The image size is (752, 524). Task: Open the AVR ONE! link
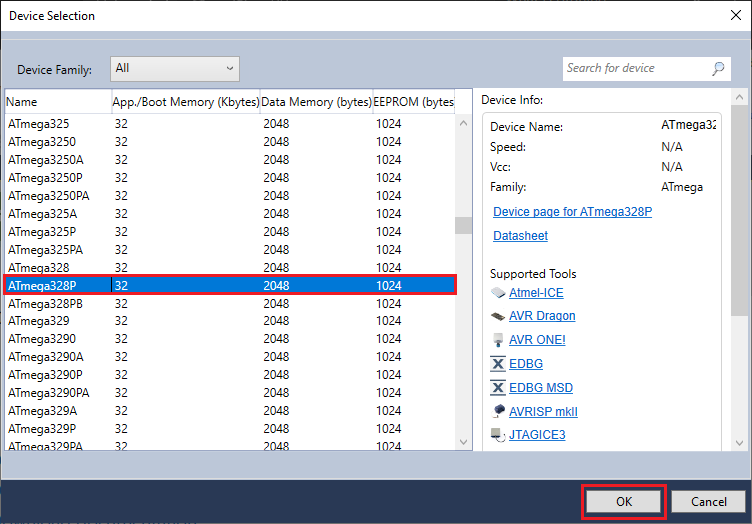pyautogui.click(x=537, y=340)
